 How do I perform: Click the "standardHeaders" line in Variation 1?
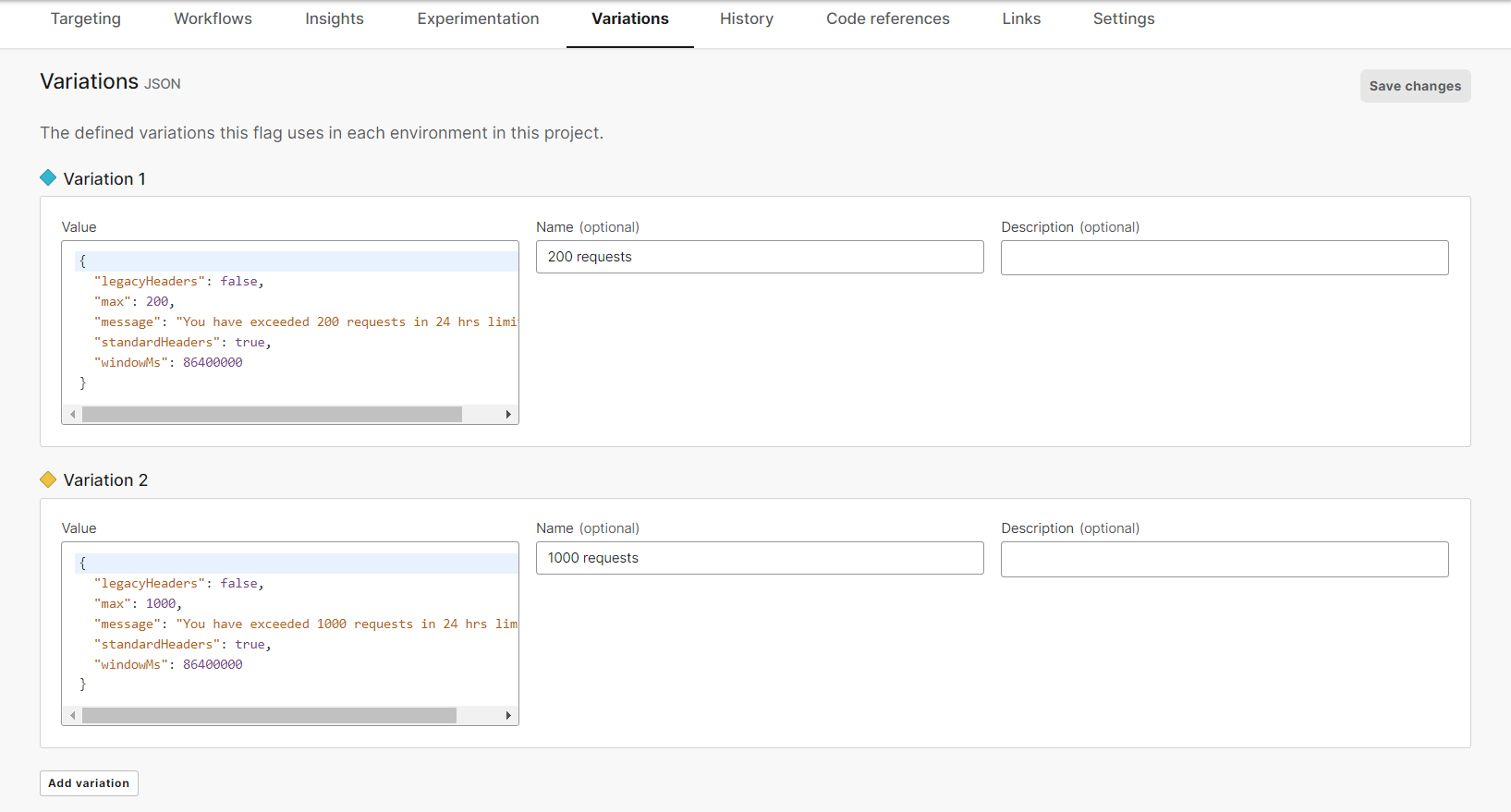click(x=183, y=343)
